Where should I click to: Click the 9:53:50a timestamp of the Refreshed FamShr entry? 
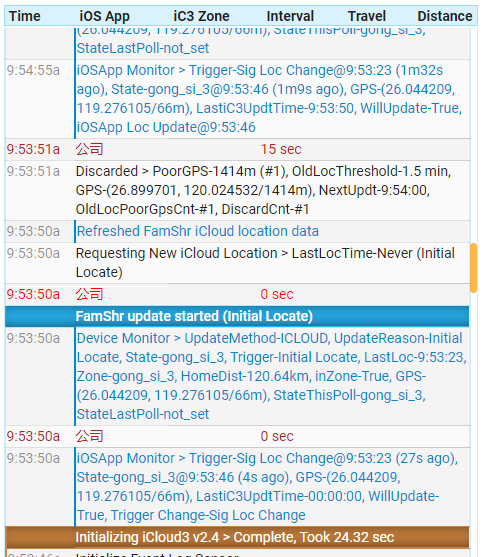tap(33, 231)
